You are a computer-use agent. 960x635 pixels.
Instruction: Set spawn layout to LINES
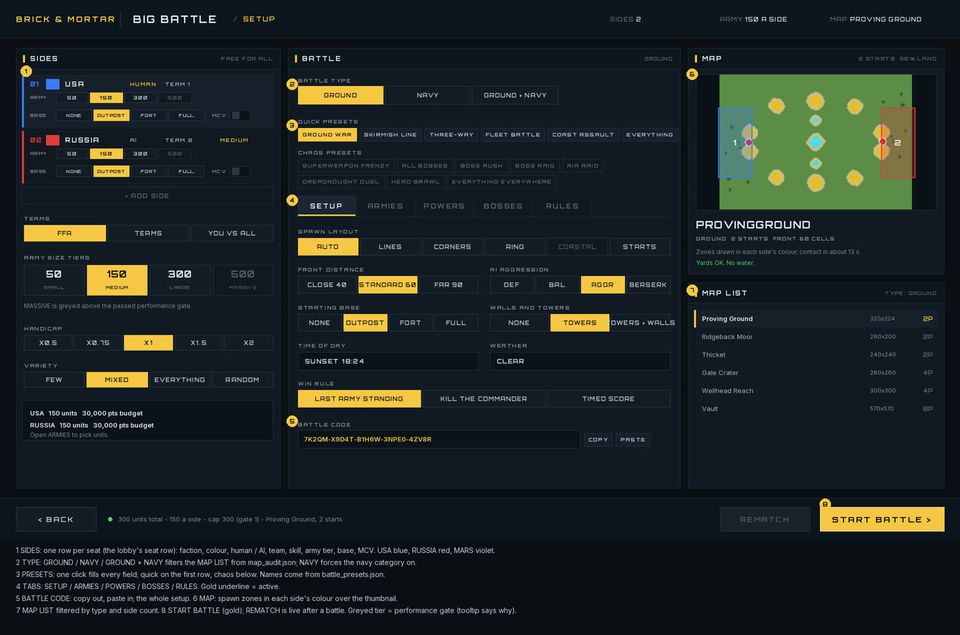390,247
